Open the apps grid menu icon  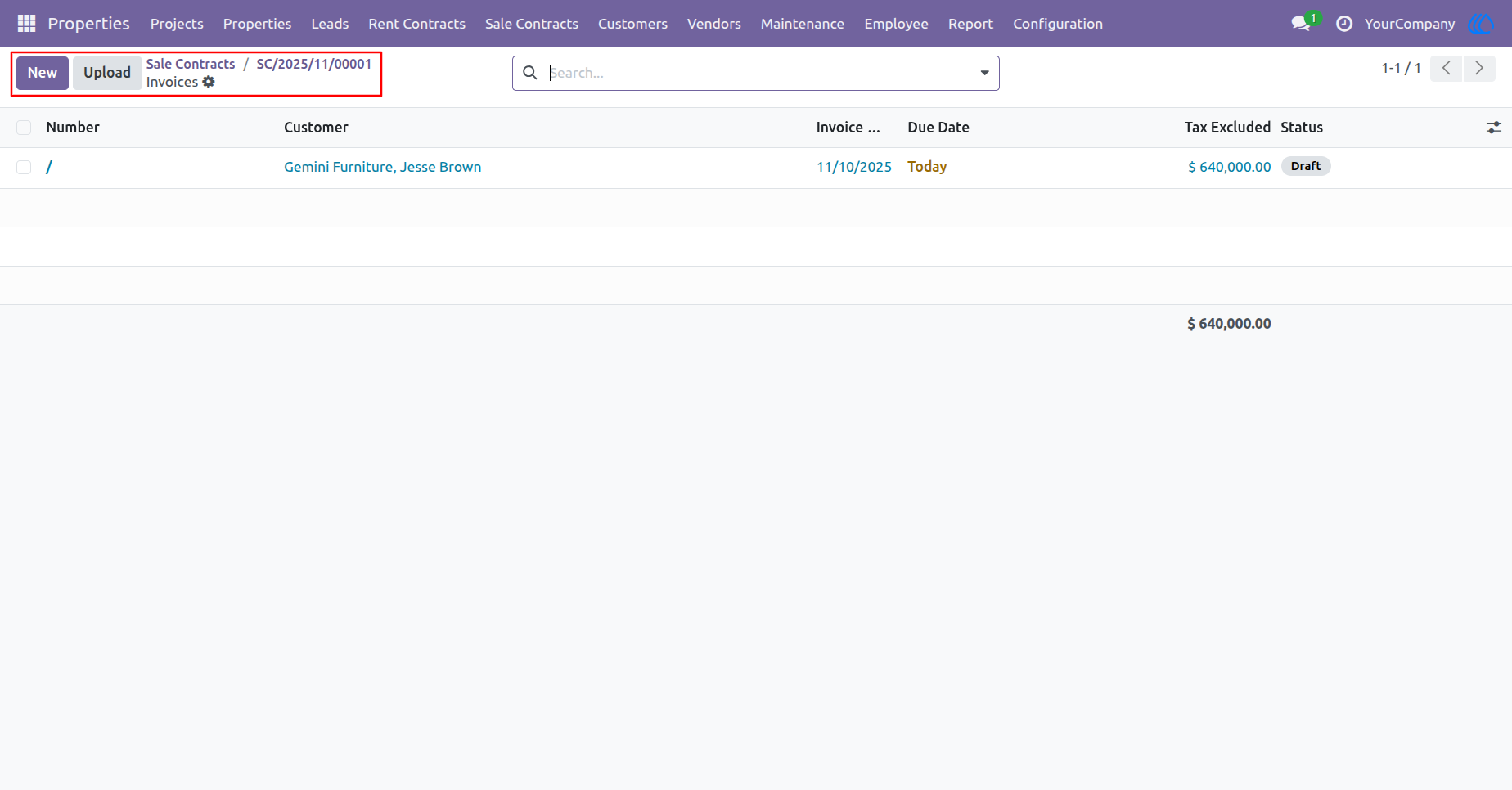coord(26,24)
